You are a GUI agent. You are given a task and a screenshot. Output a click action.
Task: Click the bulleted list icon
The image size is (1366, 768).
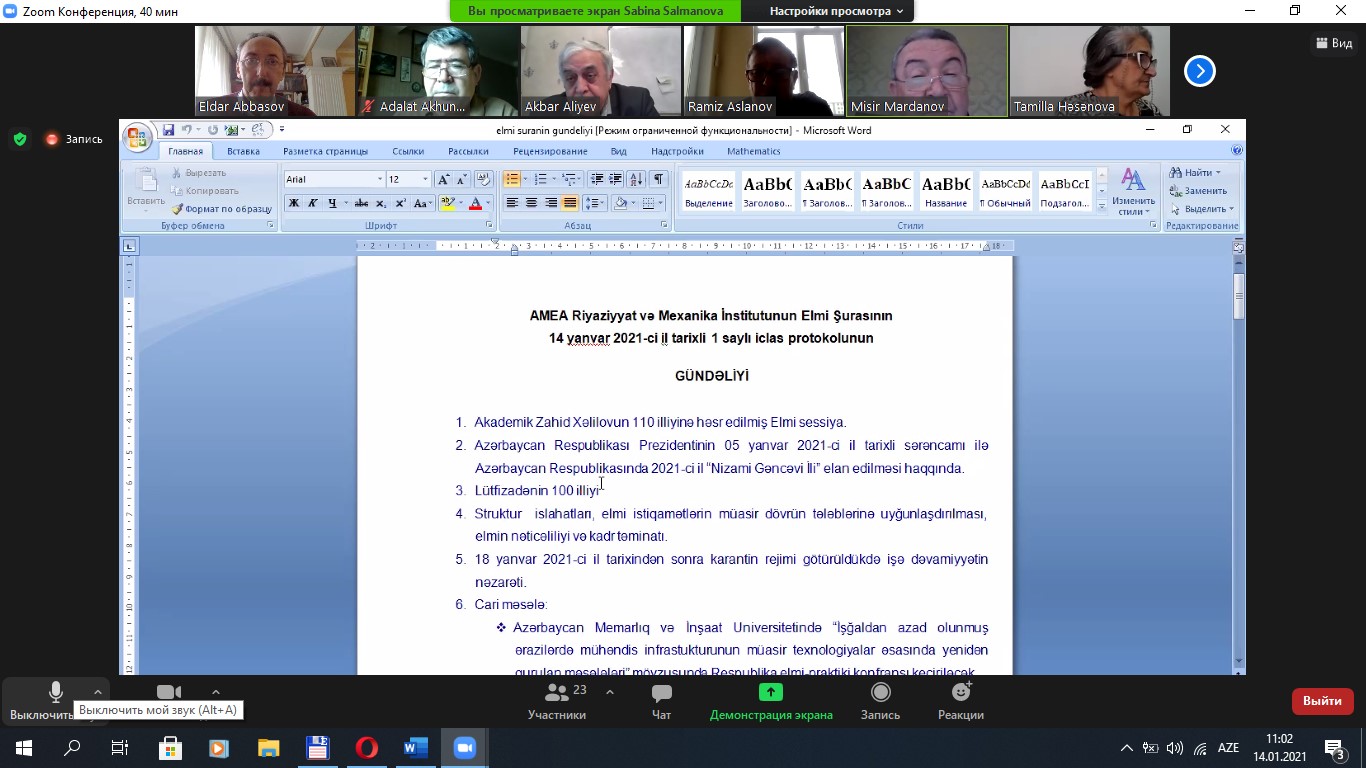(512, 179)
